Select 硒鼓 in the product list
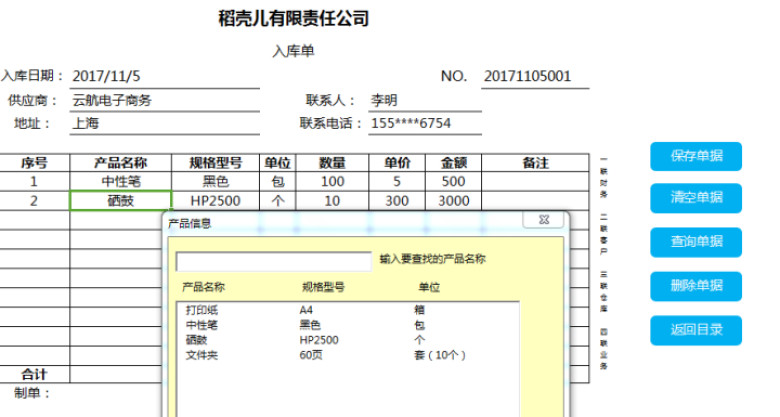This screenshot has width=780, height=417. coord(196,340)
